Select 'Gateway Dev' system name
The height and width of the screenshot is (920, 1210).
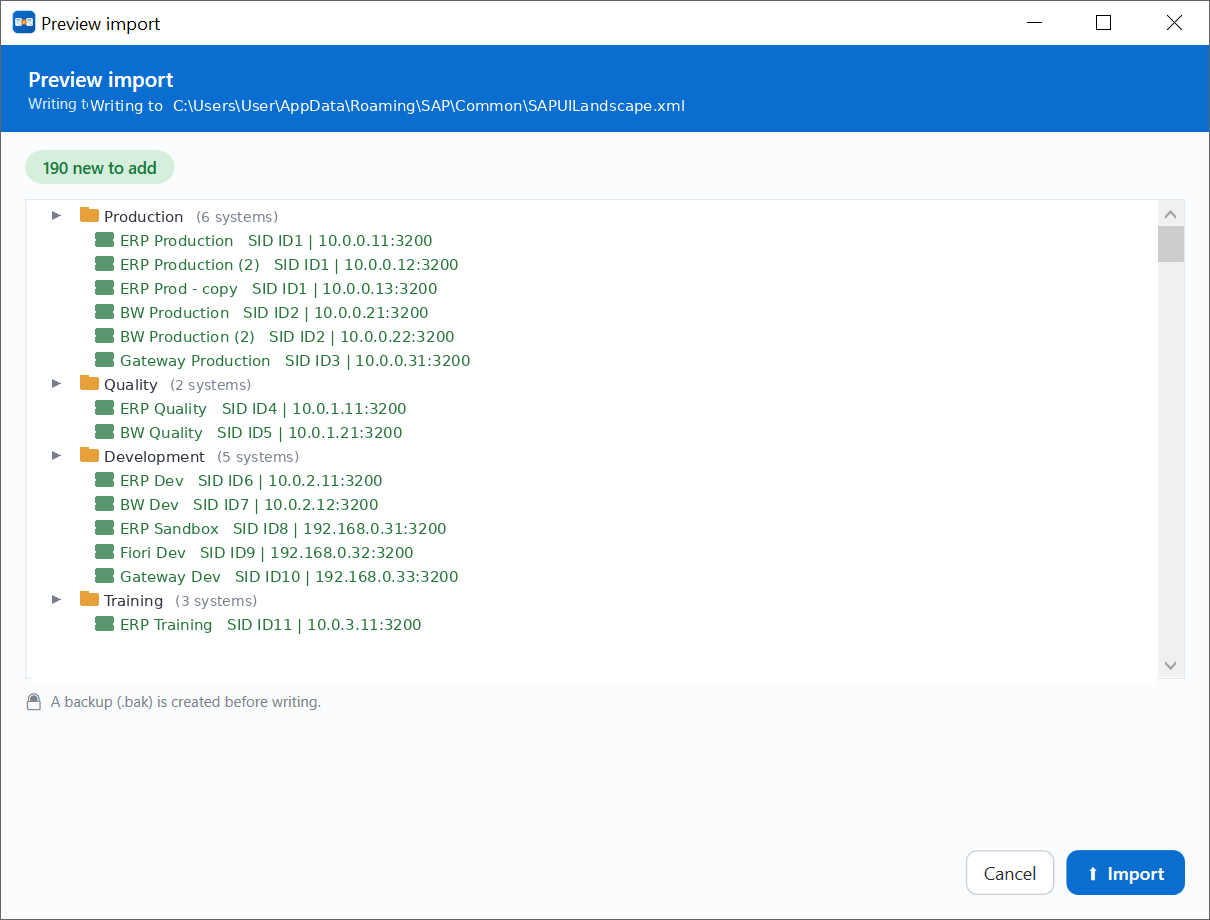coord(170,577)
